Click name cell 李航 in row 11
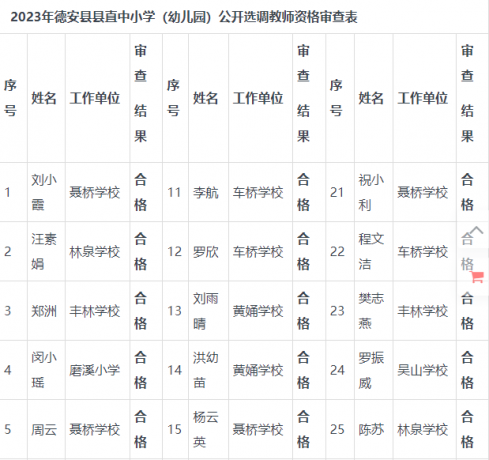 [x=205, y=192]
